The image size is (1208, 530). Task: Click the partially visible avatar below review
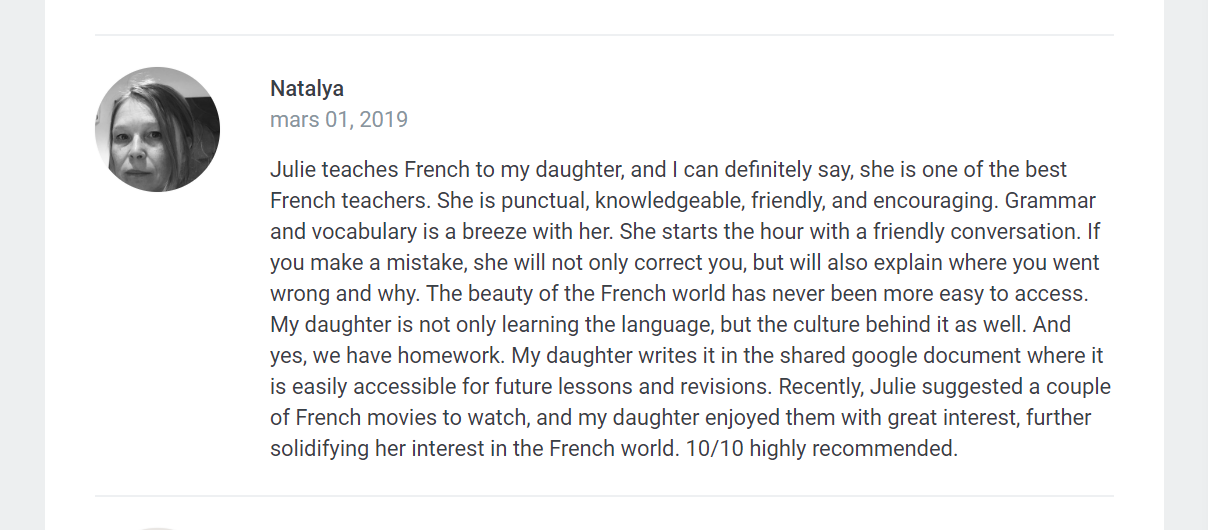pyautogui.click(x=157, y=528)
